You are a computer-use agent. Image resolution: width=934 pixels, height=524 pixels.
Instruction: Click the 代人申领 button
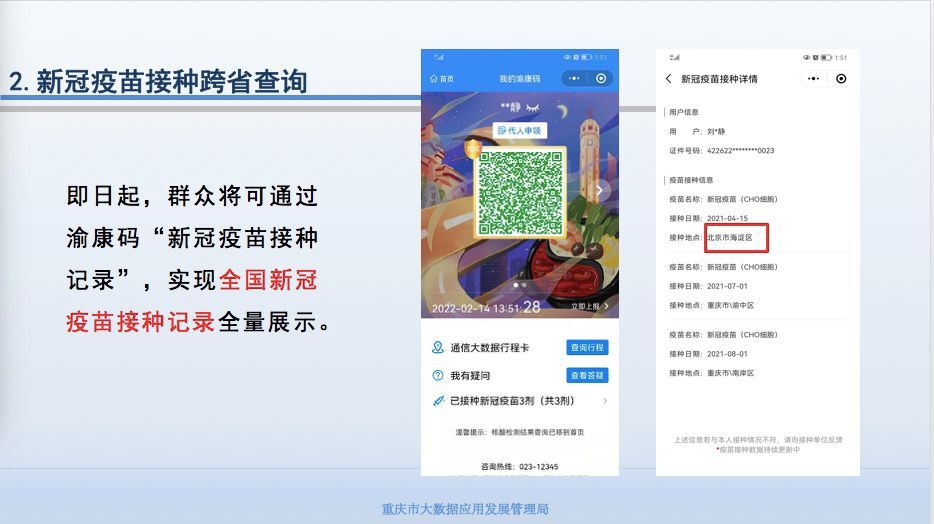[520, 131]
